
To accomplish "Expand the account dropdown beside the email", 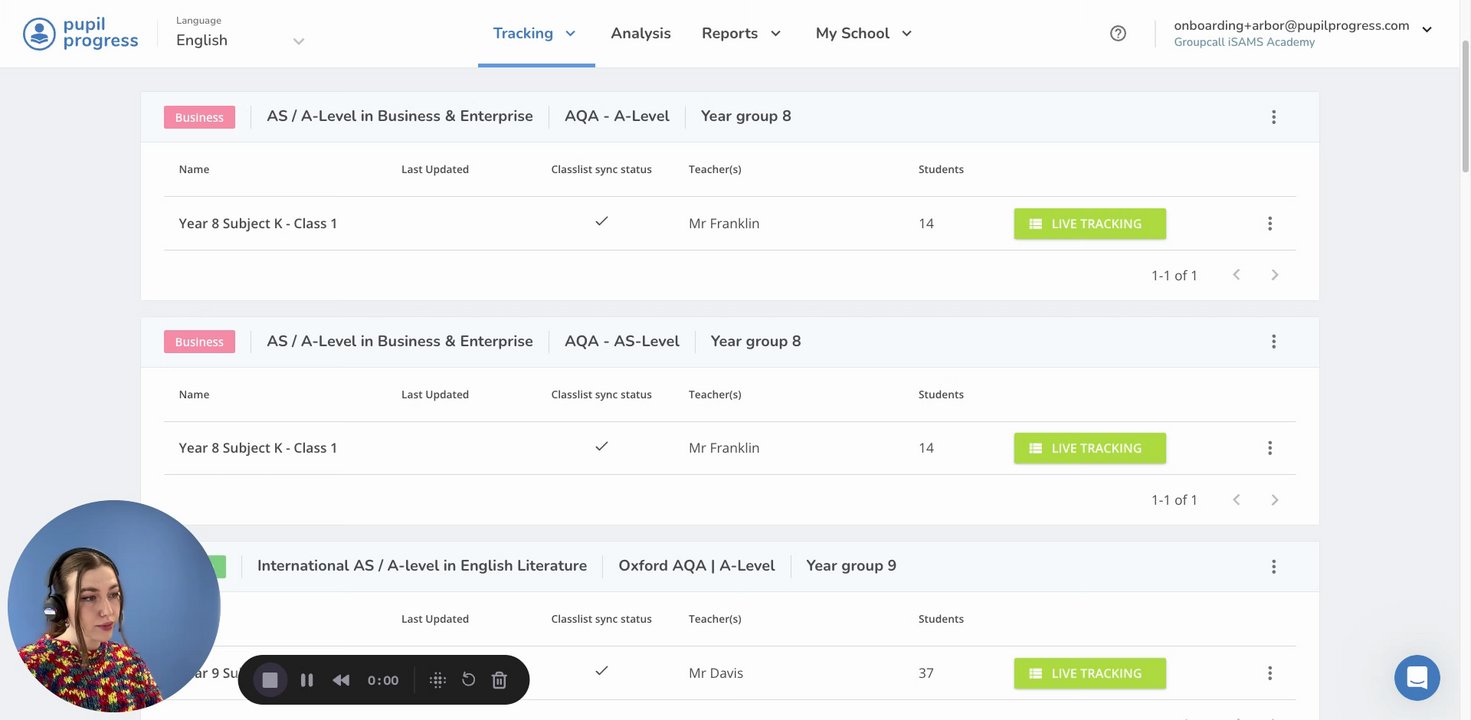I will coord(1427,30).
